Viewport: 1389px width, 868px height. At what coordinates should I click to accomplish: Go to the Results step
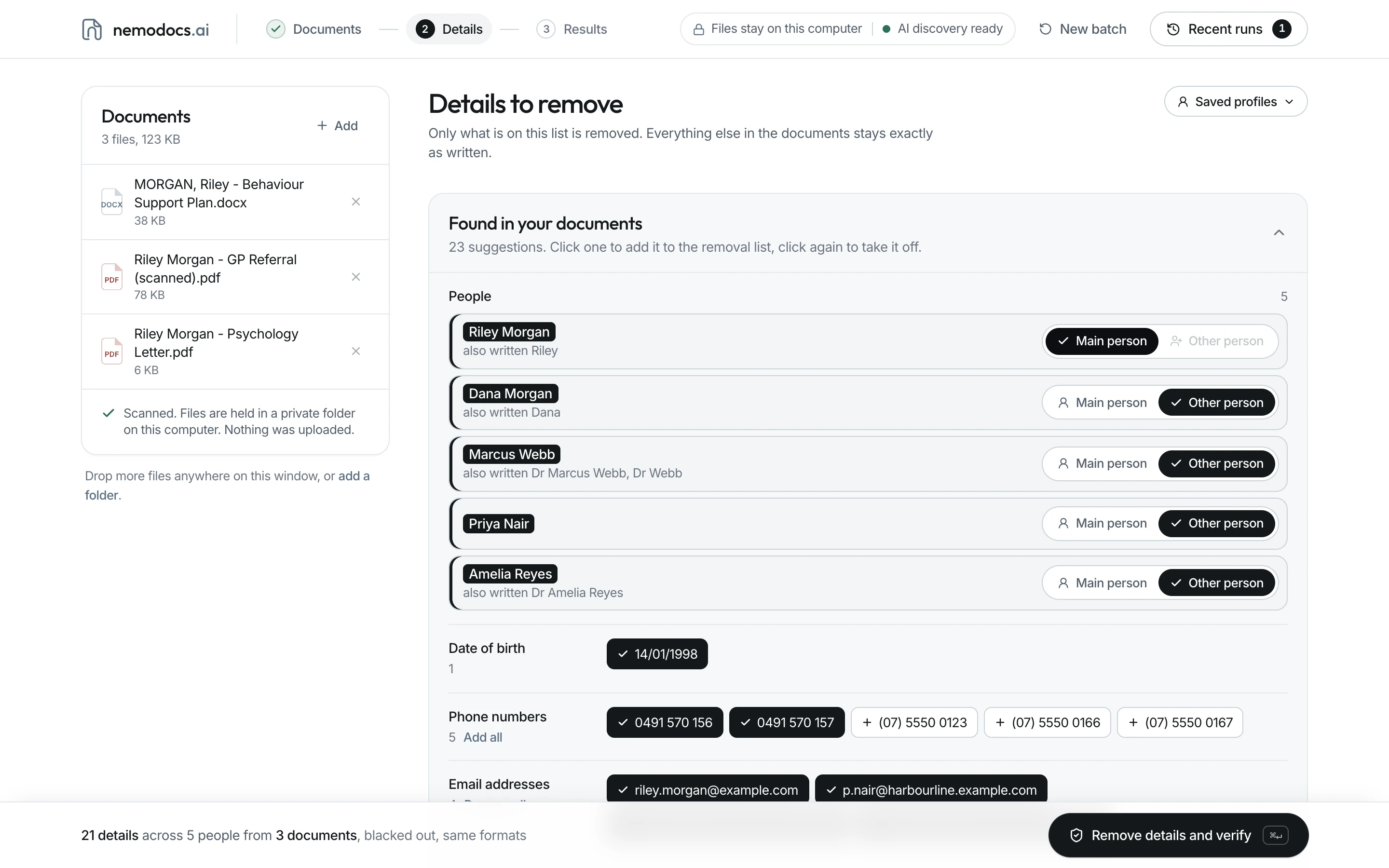point(572,29)
